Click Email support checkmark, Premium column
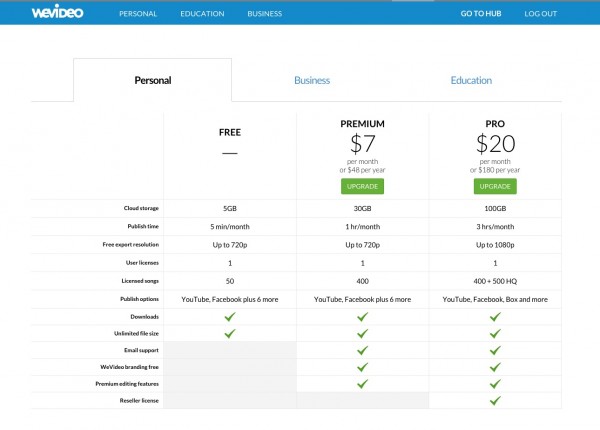This screenshot has width=600, height=430. 362,350
